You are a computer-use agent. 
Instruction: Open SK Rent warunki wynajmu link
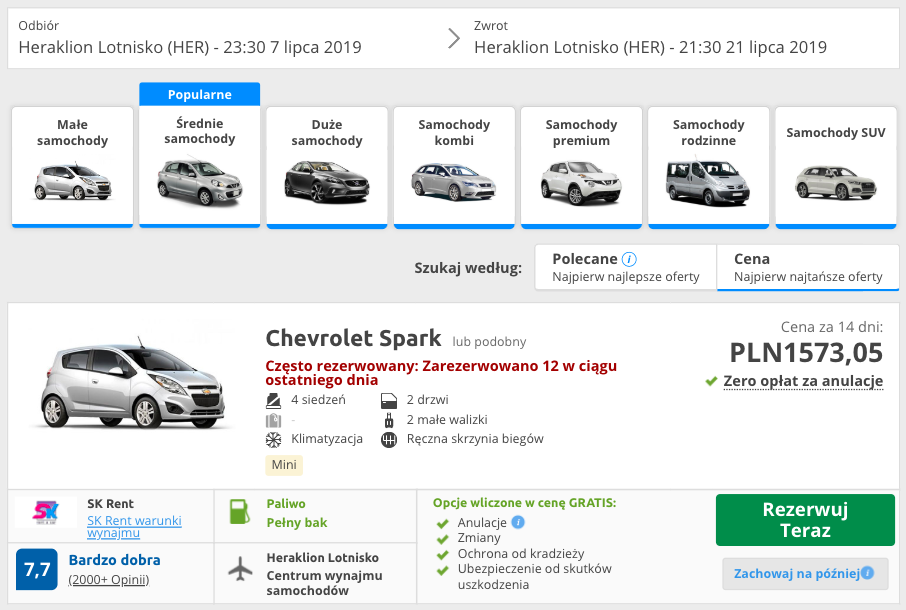(x=134, y=526)
